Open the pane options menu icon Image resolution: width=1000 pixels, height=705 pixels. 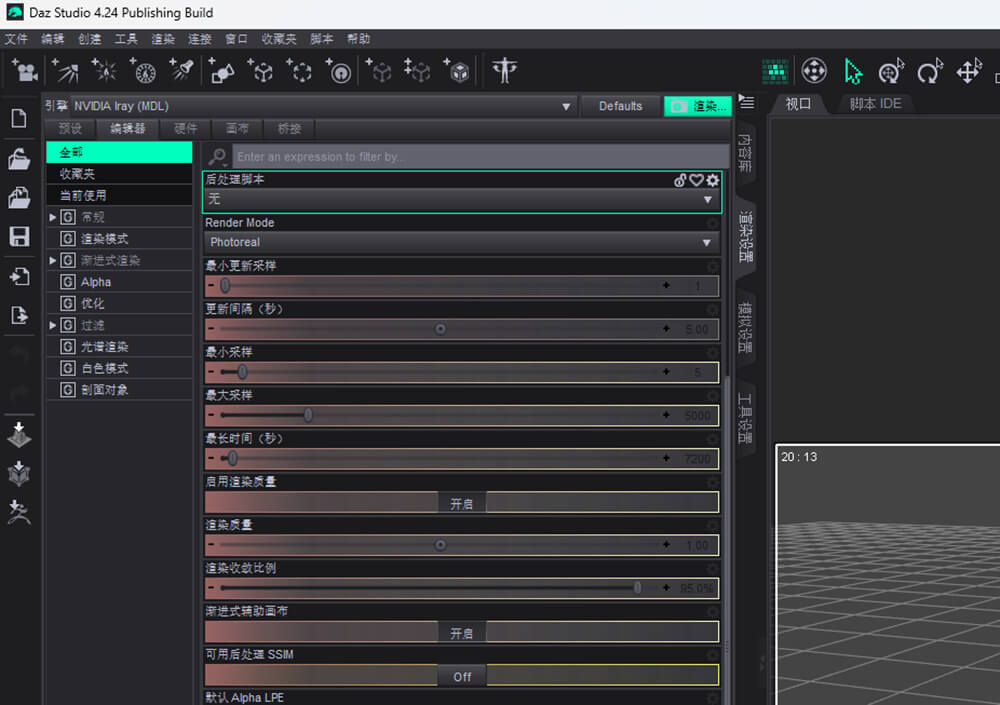tap(746, 101)
